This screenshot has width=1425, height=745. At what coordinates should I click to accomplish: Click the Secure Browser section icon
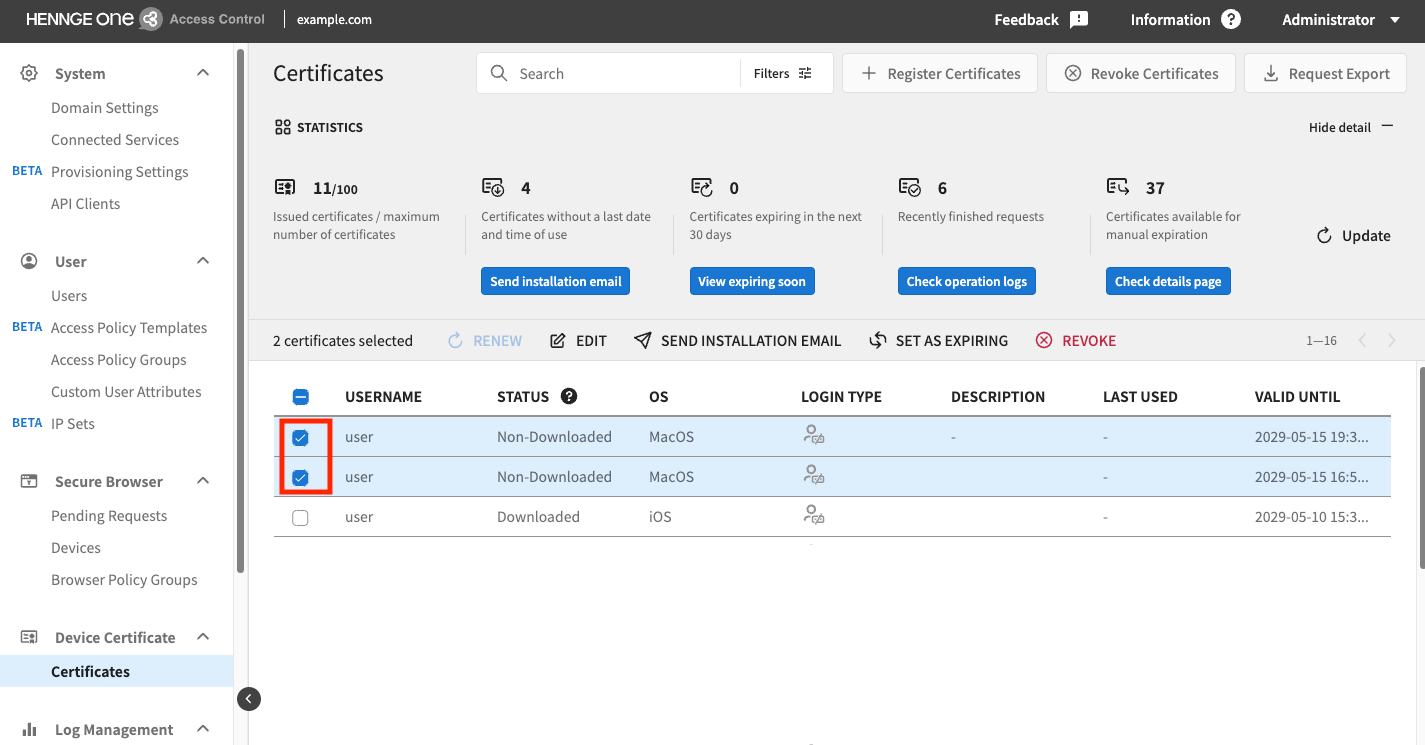pyautogui.click(x=29, y=481)
